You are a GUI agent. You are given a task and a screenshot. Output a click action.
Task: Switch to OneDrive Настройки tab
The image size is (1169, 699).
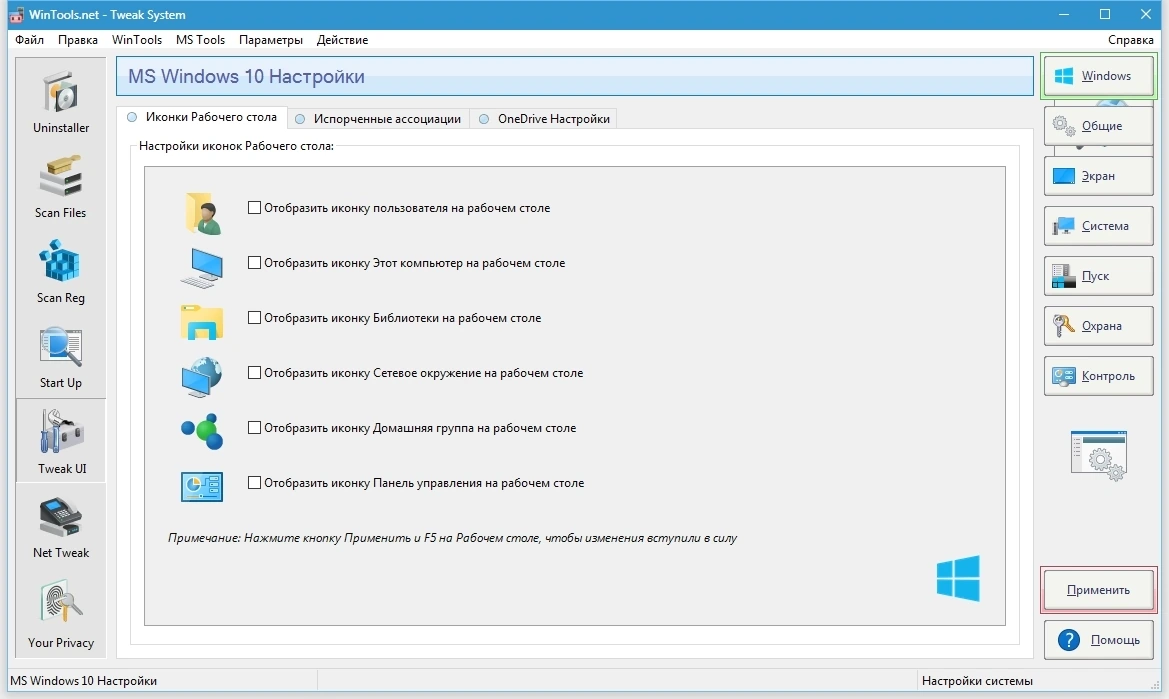tap(544, 119)
